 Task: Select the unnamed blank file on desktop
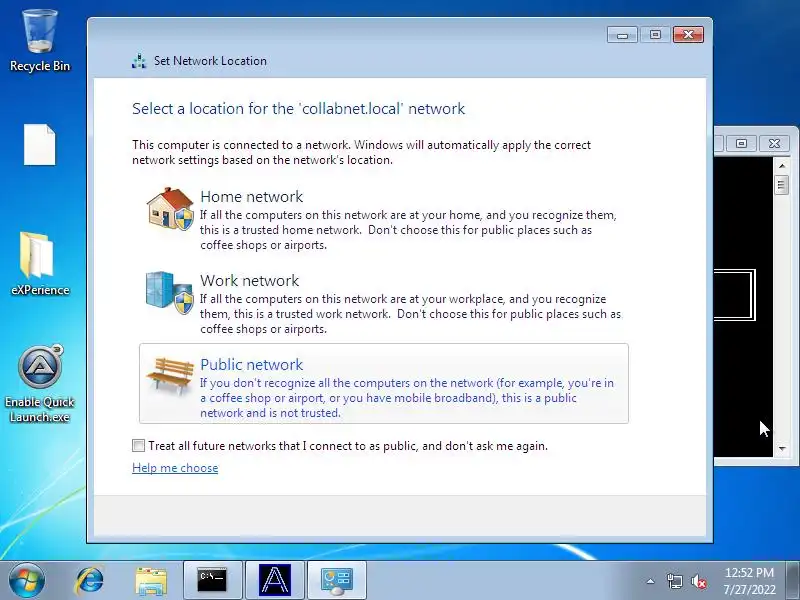pyautogui.click(x=40, y=145)
